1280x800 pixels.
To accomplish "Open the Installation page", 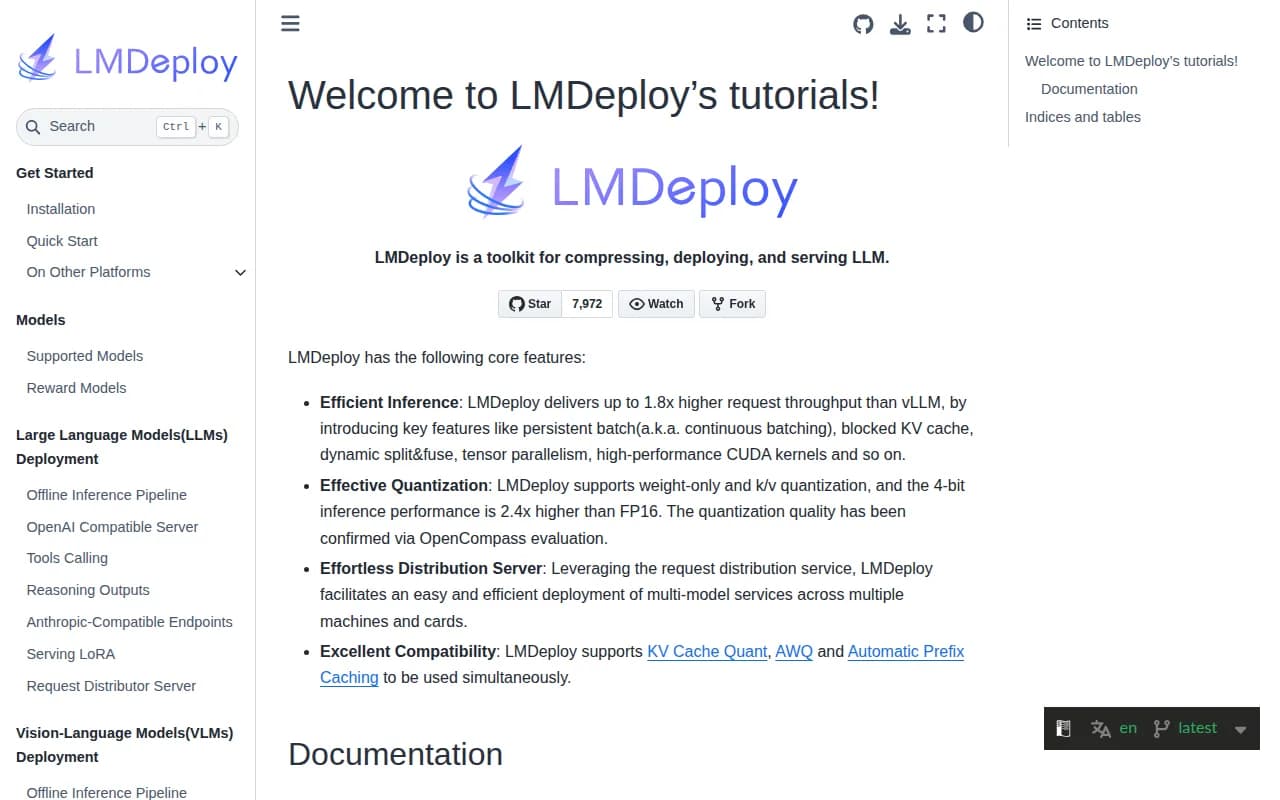I will click(x=61, y=209).
